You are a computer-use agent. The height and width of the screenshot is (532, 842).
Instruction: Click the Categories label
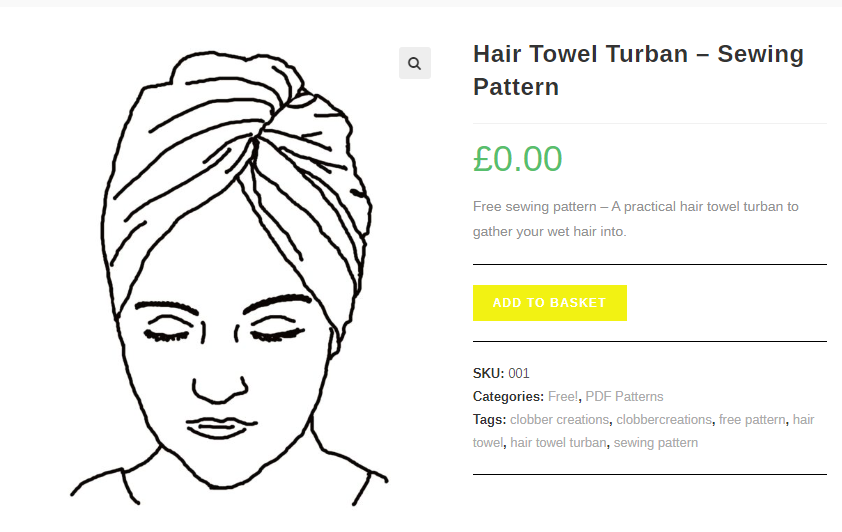508,396
